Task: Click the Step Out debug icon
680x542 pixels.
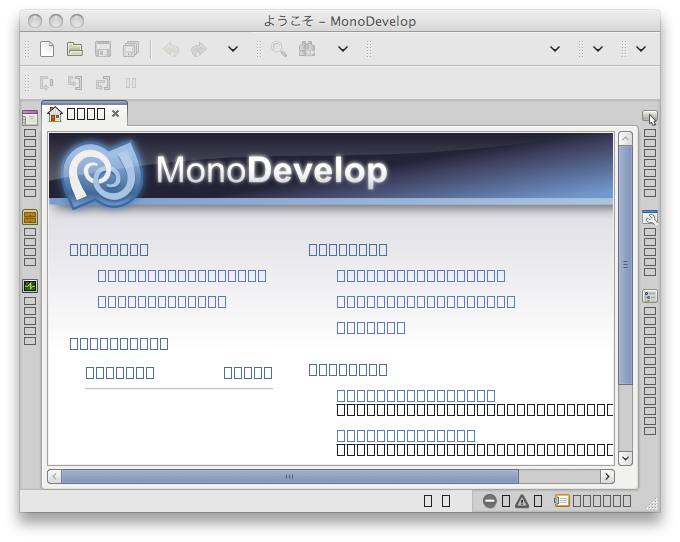Action: tap(103, 83)
